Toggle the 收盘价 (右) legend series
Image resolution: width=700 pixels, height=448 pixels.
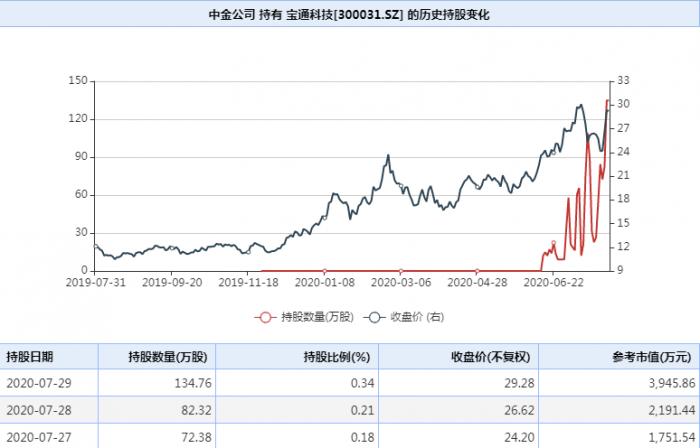404,317
